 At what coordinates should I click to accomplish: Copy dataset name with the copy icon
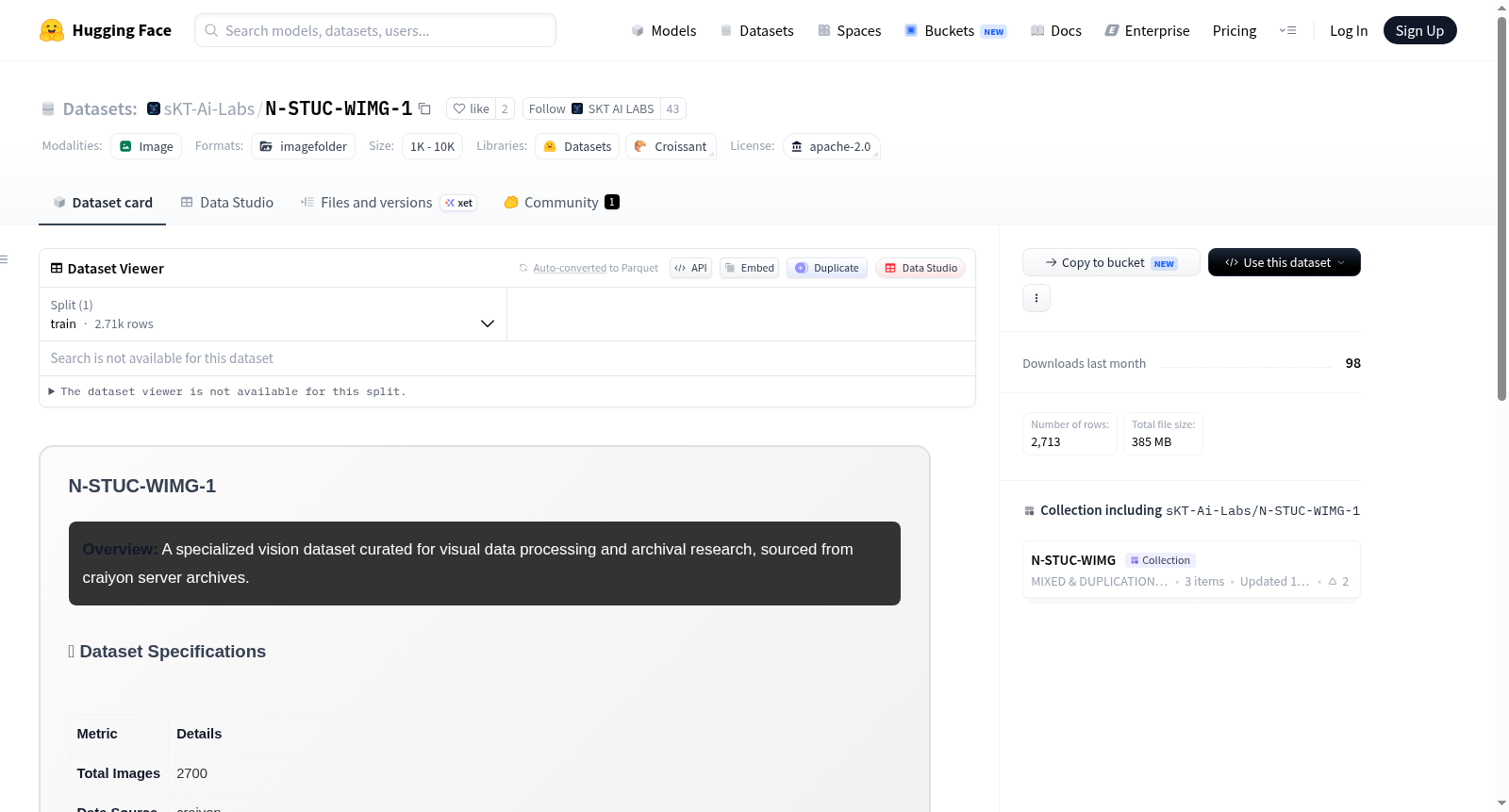(425, 108)
